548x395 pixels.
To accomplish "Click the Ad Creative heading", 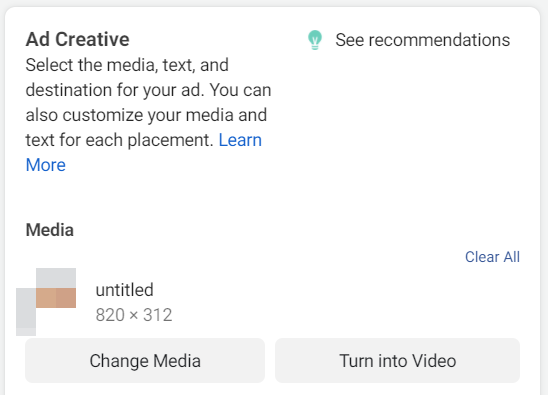I will click(x=78, y=39).
